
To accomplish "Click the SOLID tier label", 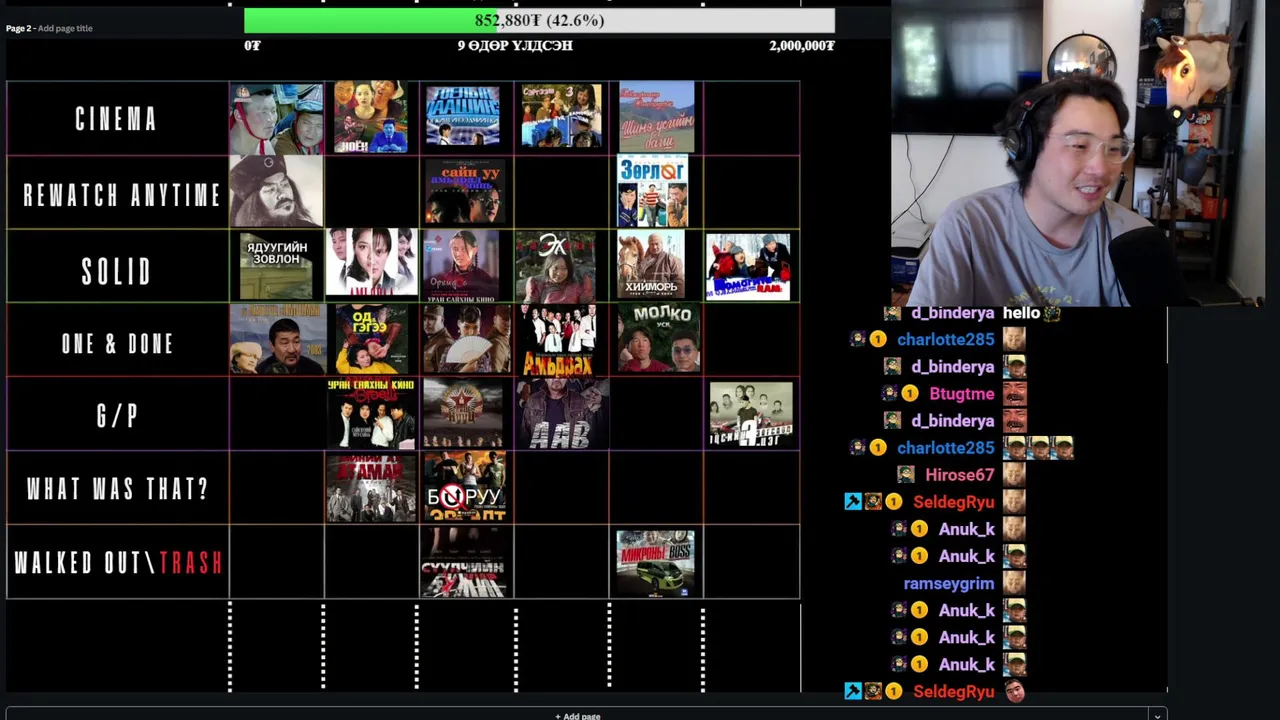I will tap(117, 271).
